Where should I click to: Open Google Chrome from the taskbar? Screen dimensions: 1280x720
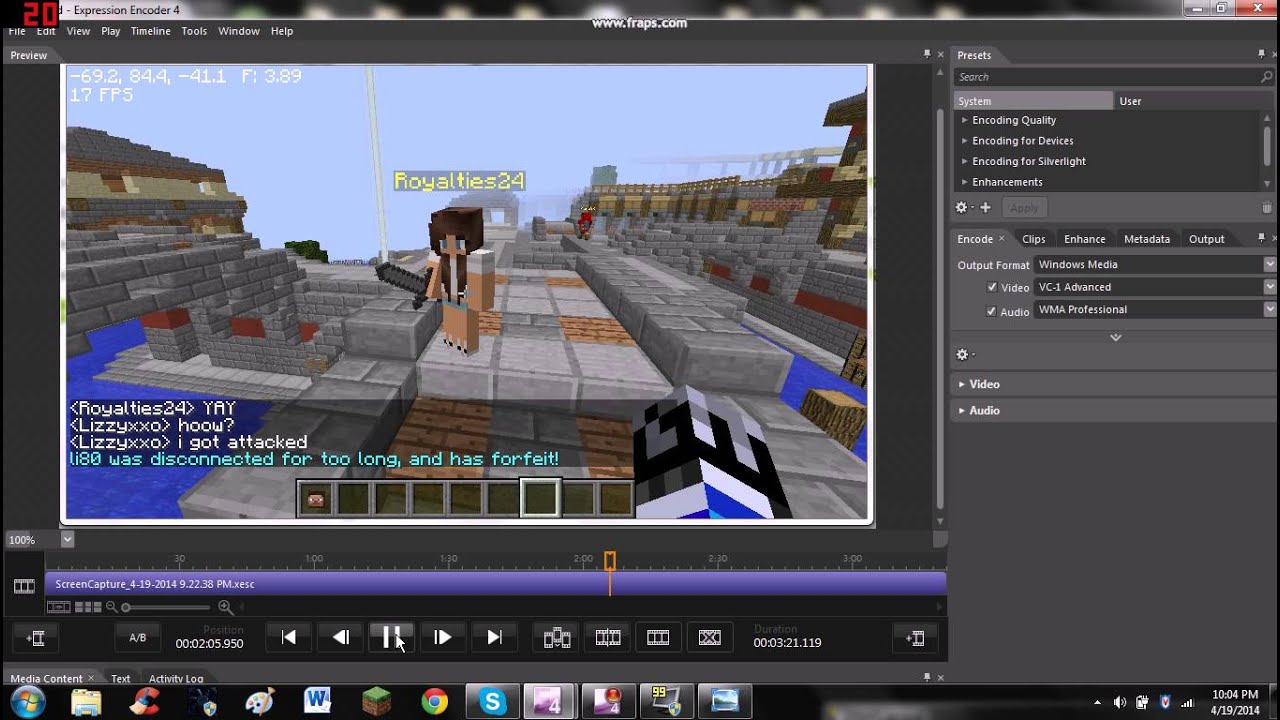(x=434, y=701)
